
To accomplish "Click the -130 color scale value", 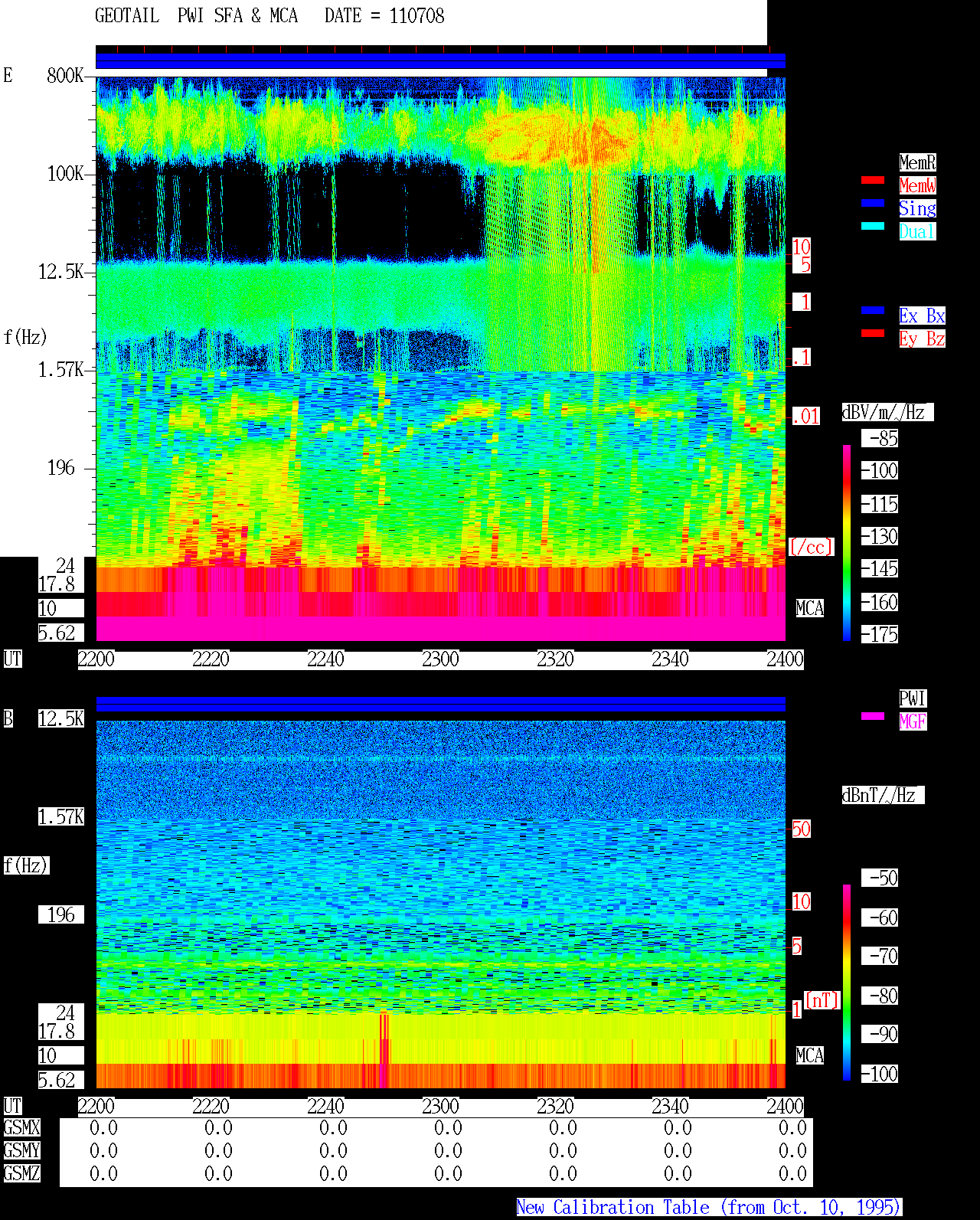I will point(880,537).
